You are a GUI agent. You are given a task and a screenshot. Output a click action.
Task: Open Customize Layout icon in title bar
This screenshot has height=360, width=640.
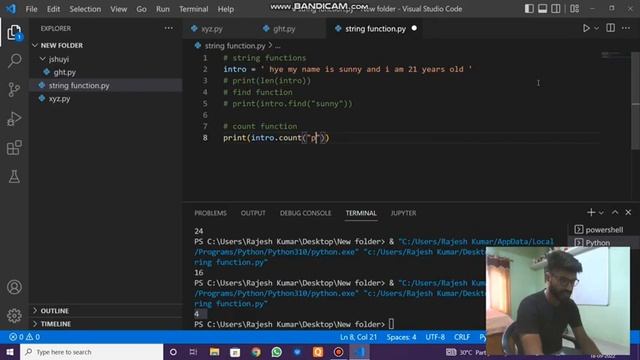[574, 9]
